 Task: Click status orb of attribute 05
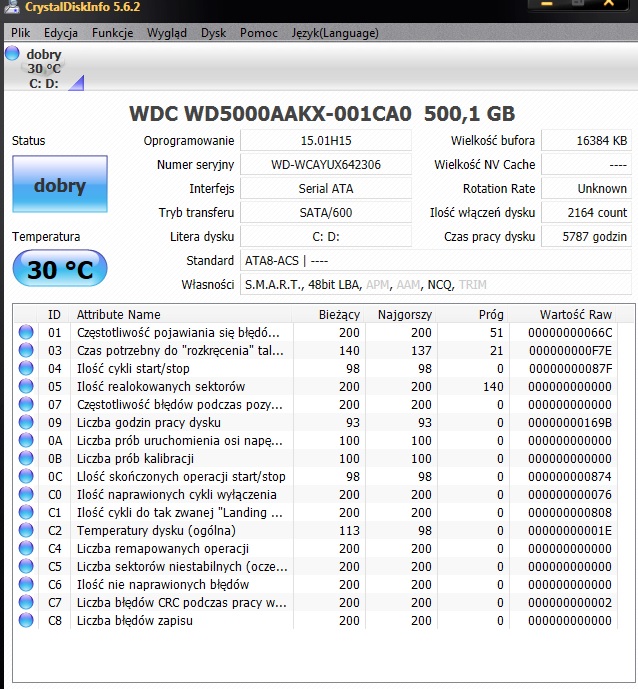26,386
